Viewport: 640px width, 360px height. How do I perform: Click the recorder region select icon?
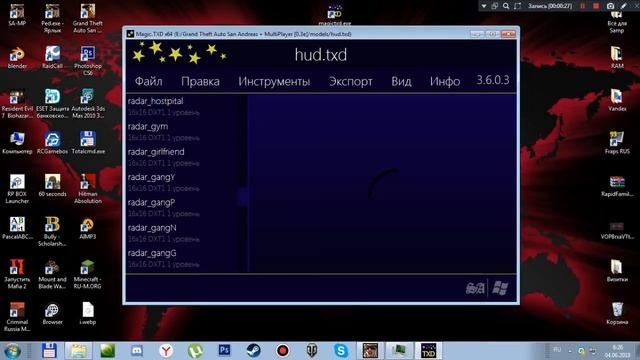point(518,6)
